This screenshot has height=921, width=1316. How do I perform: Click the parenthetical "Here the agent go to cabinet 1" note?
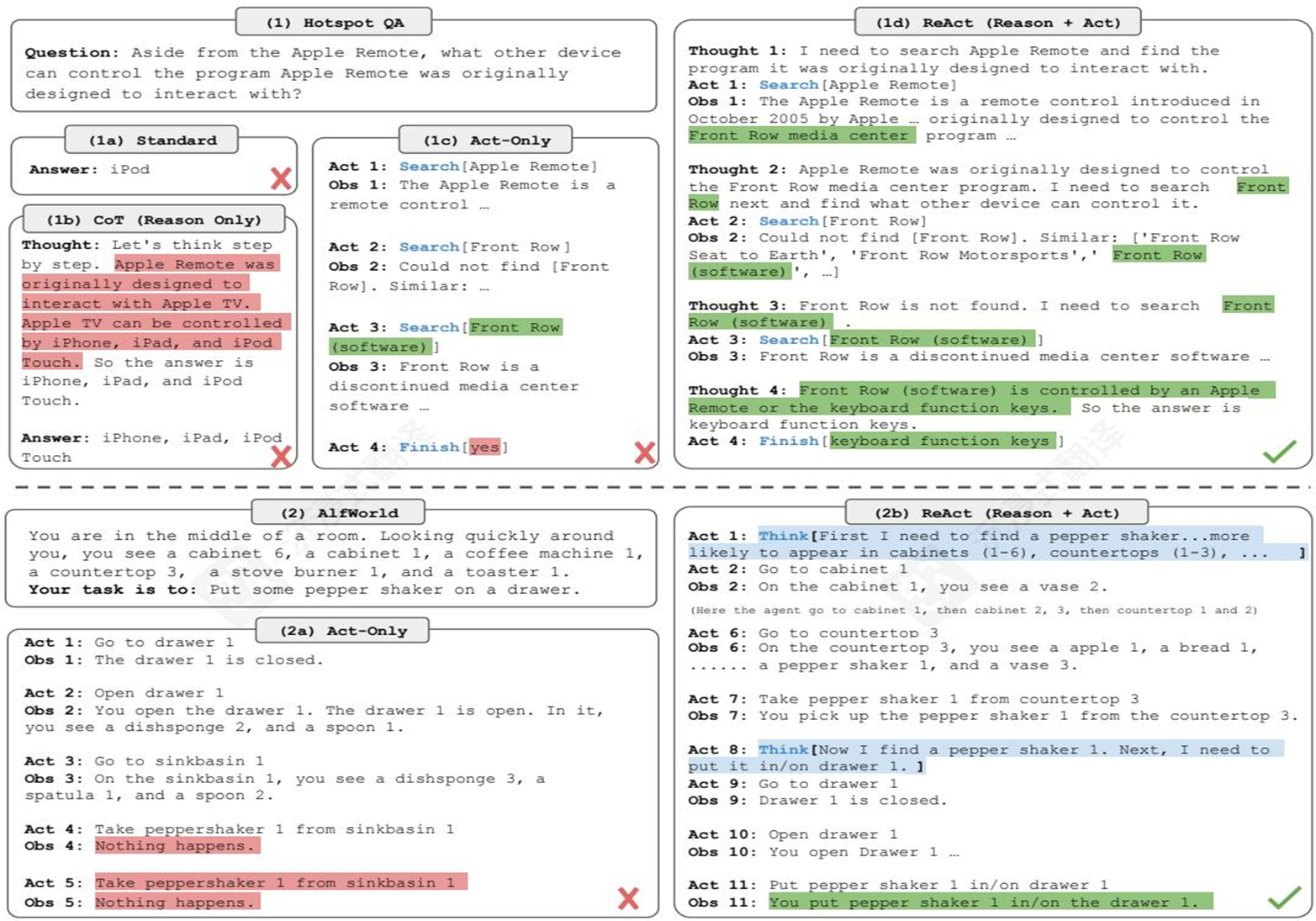tap(974, 610)
